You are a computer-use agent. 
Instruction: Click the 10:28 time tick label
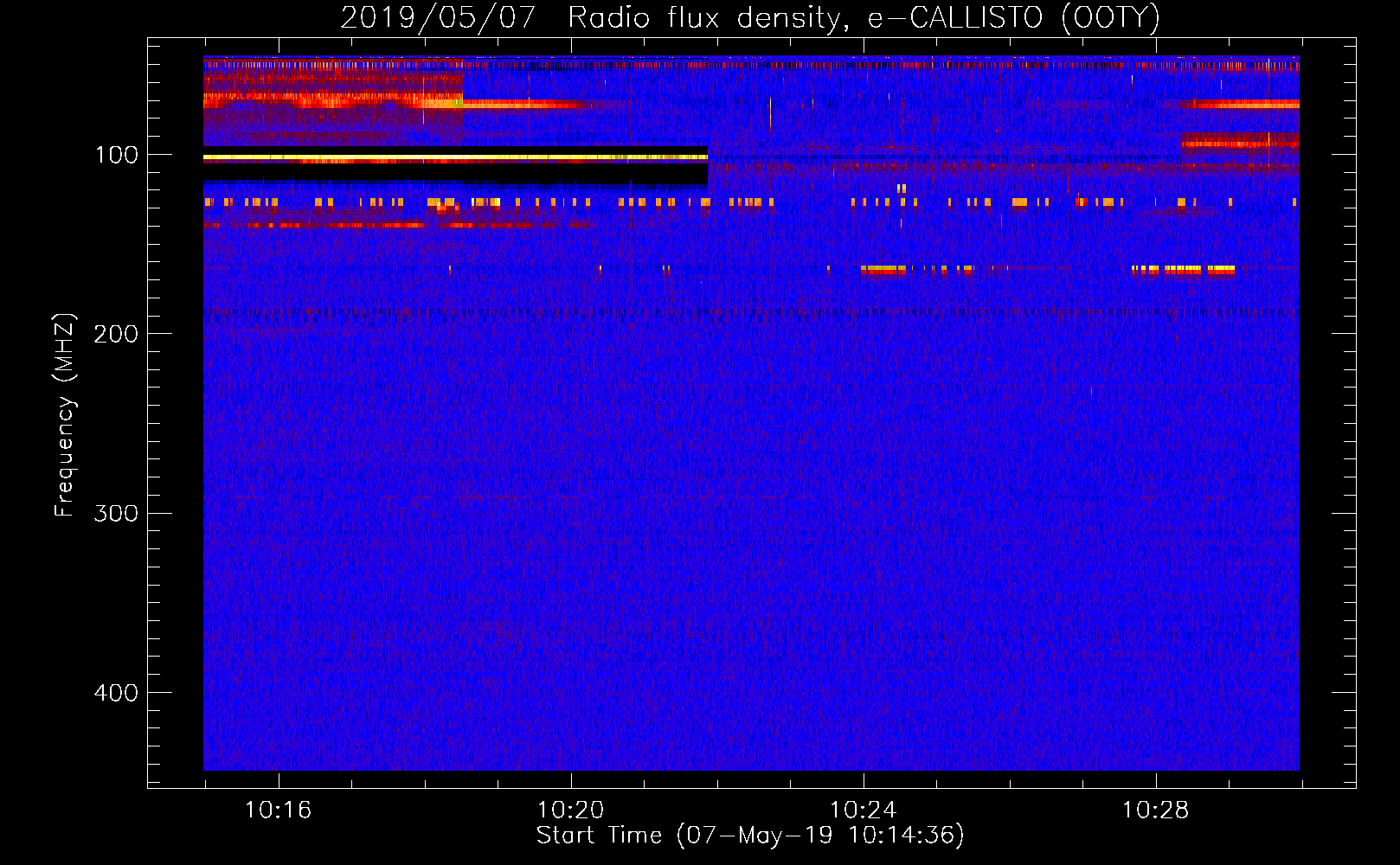(x=1155, y=811)
